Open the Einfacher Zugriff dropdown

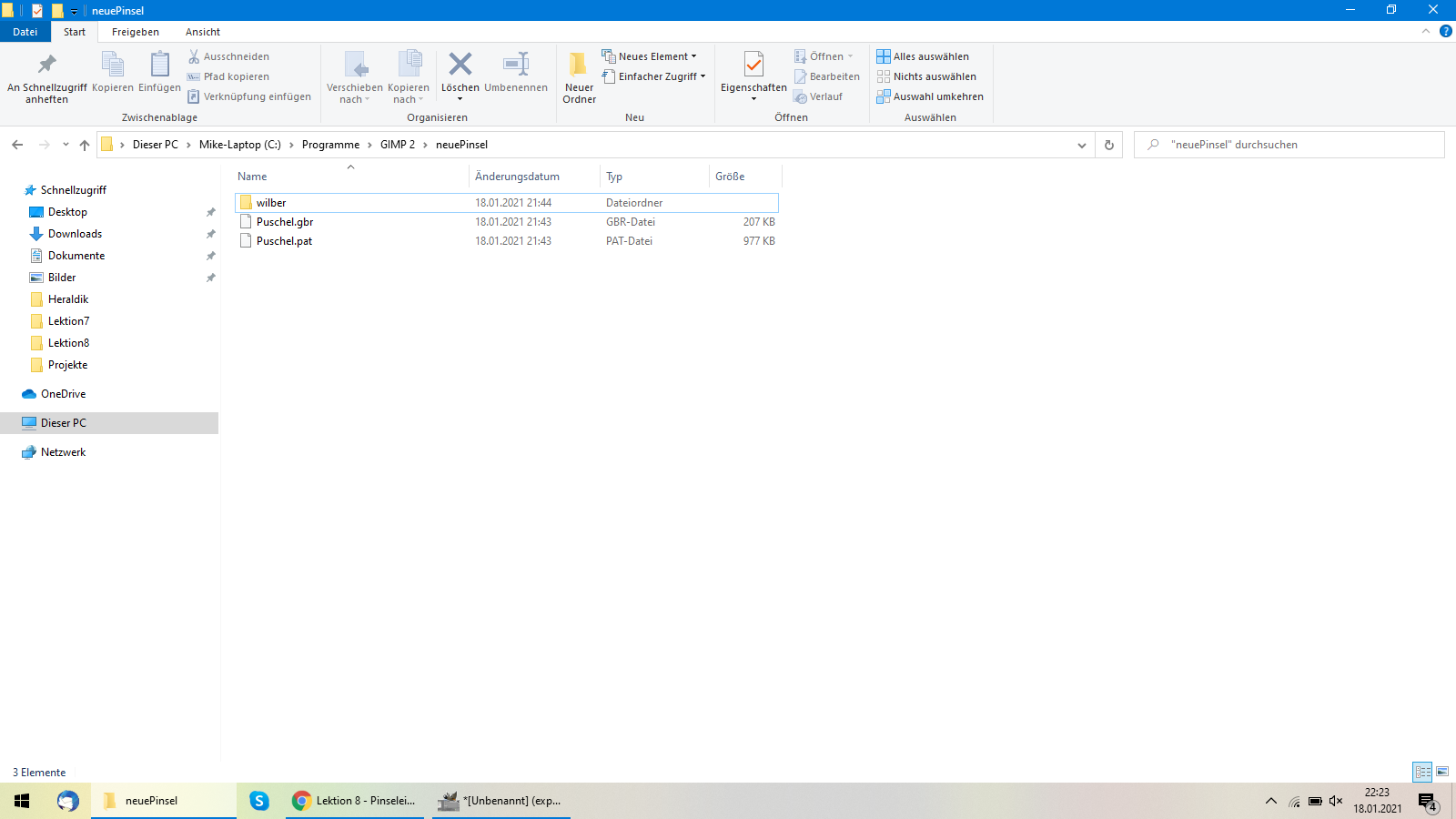coord(654,76)
